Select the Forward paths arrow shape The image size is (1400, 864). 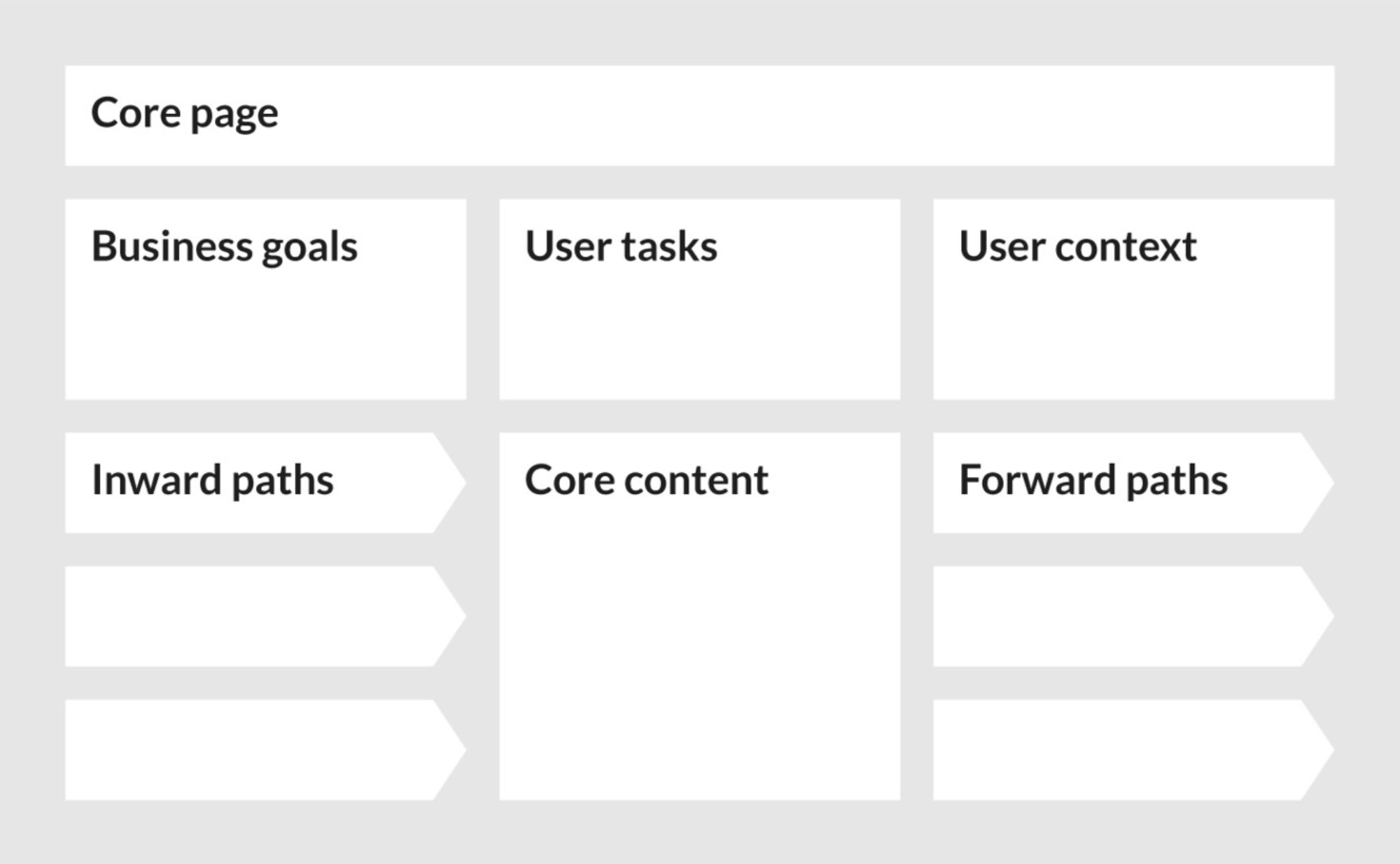click(x=1133, y=483)
